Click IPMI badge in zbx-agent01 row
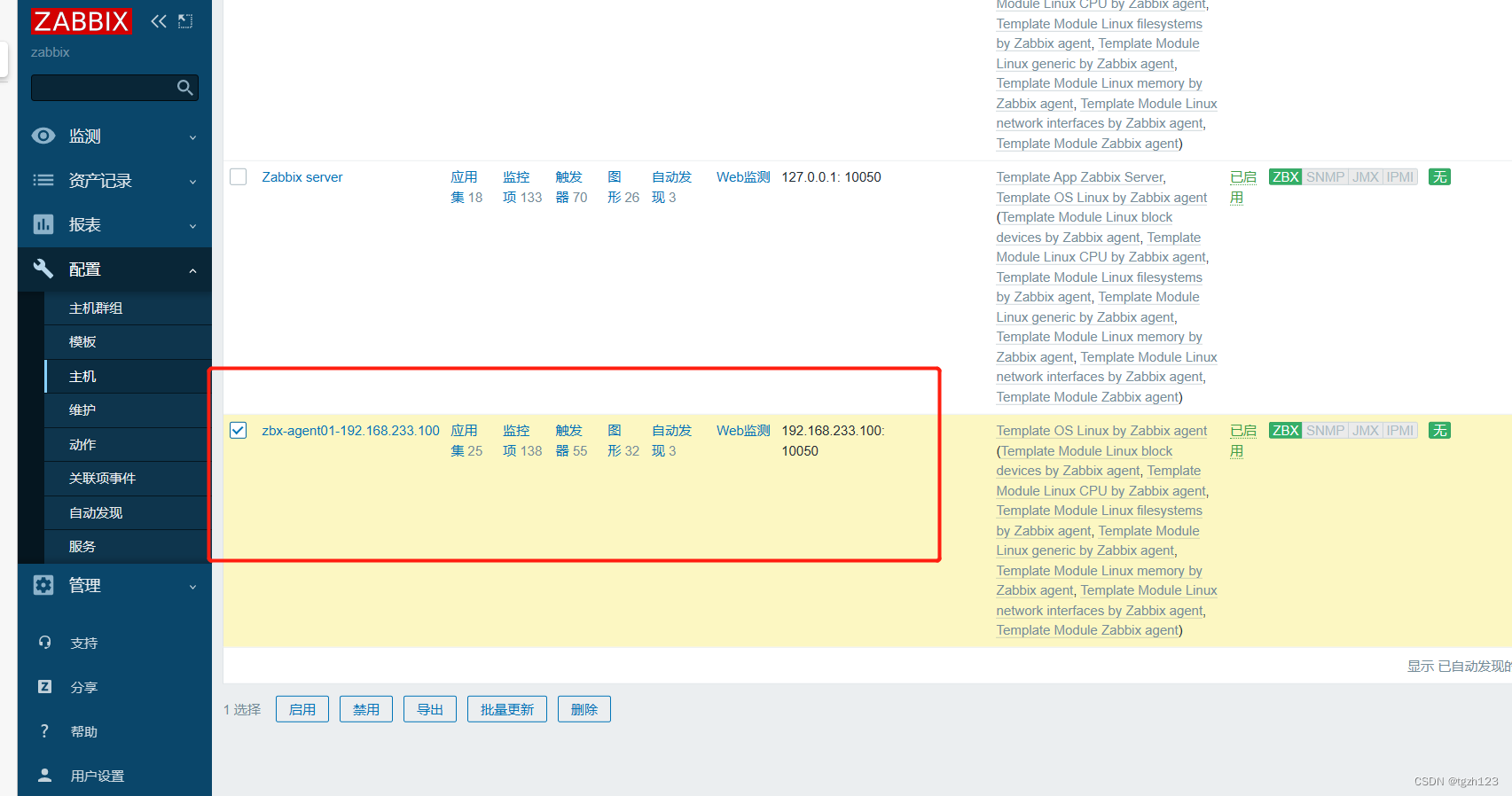 click(x=1400, y=431)
